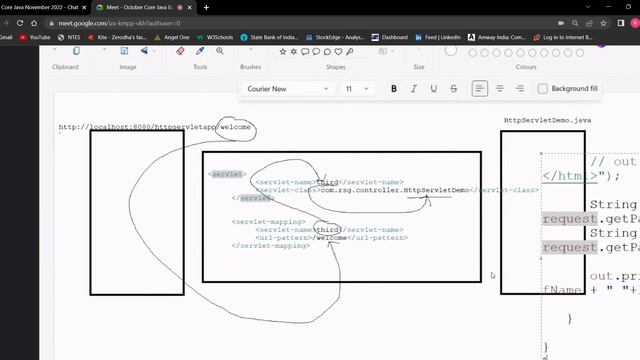640x360 pixels.
Task: Open the Amway India bookmark
Action: click(497, 37)
